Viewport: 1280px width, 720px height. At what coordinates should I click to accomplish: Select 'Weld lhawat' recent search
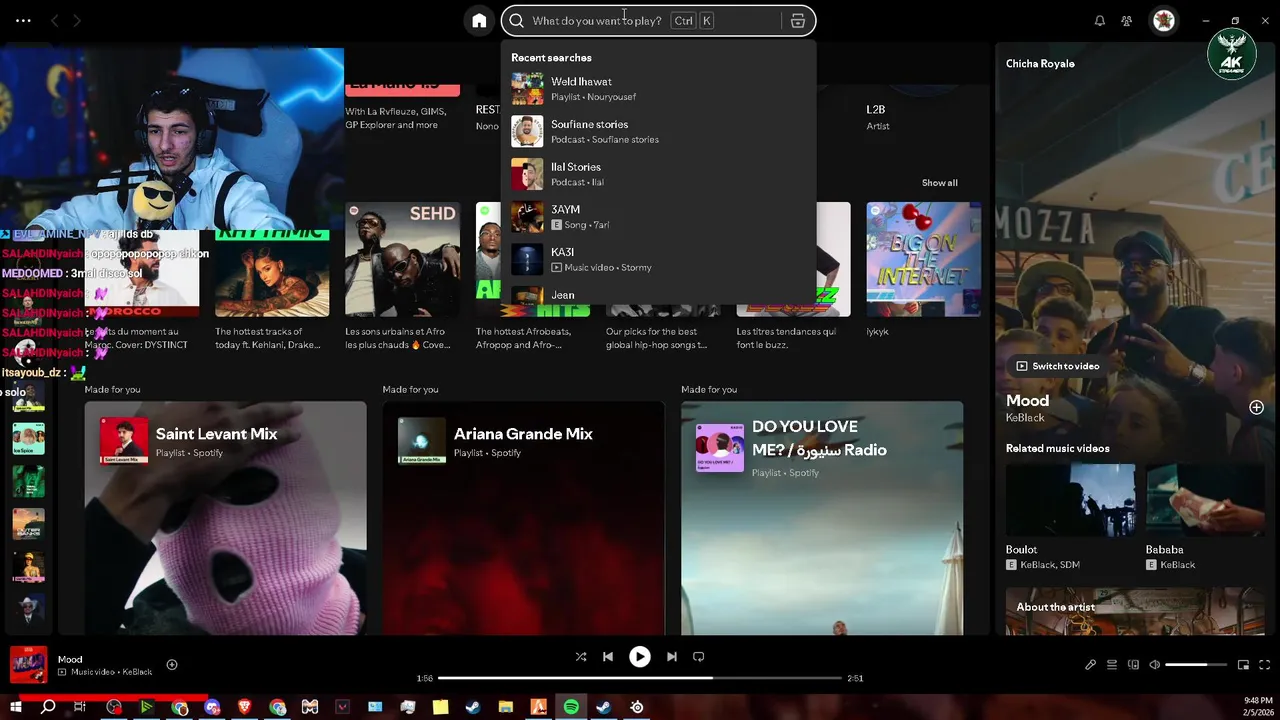click(659, 89)
